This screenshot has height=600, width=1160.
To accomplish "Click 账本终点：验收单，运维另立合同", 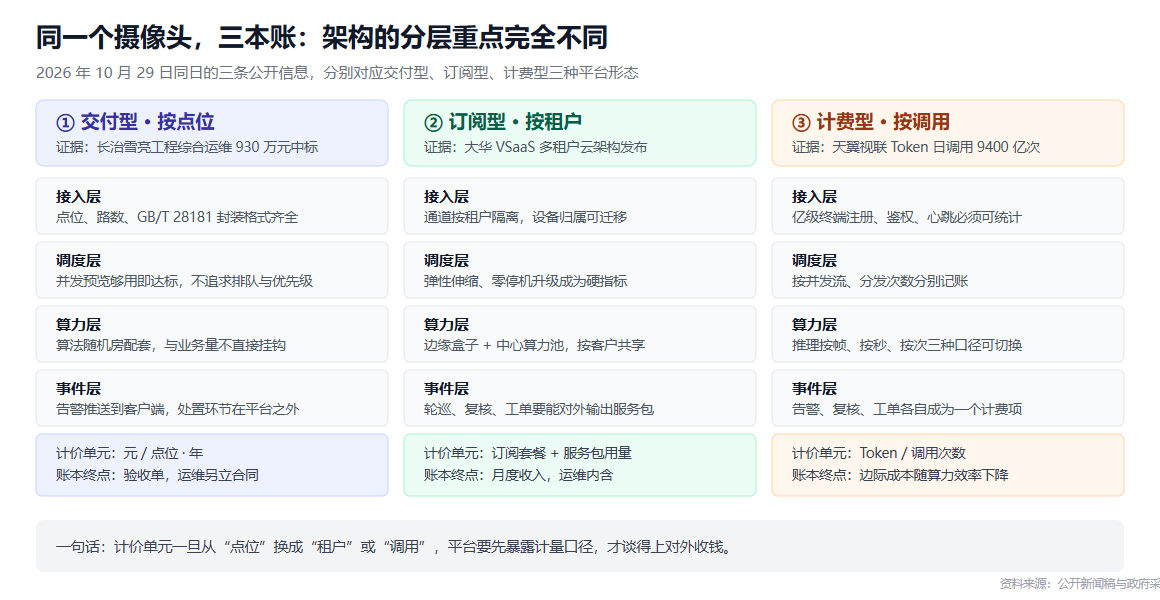I will tap(158, 475).
